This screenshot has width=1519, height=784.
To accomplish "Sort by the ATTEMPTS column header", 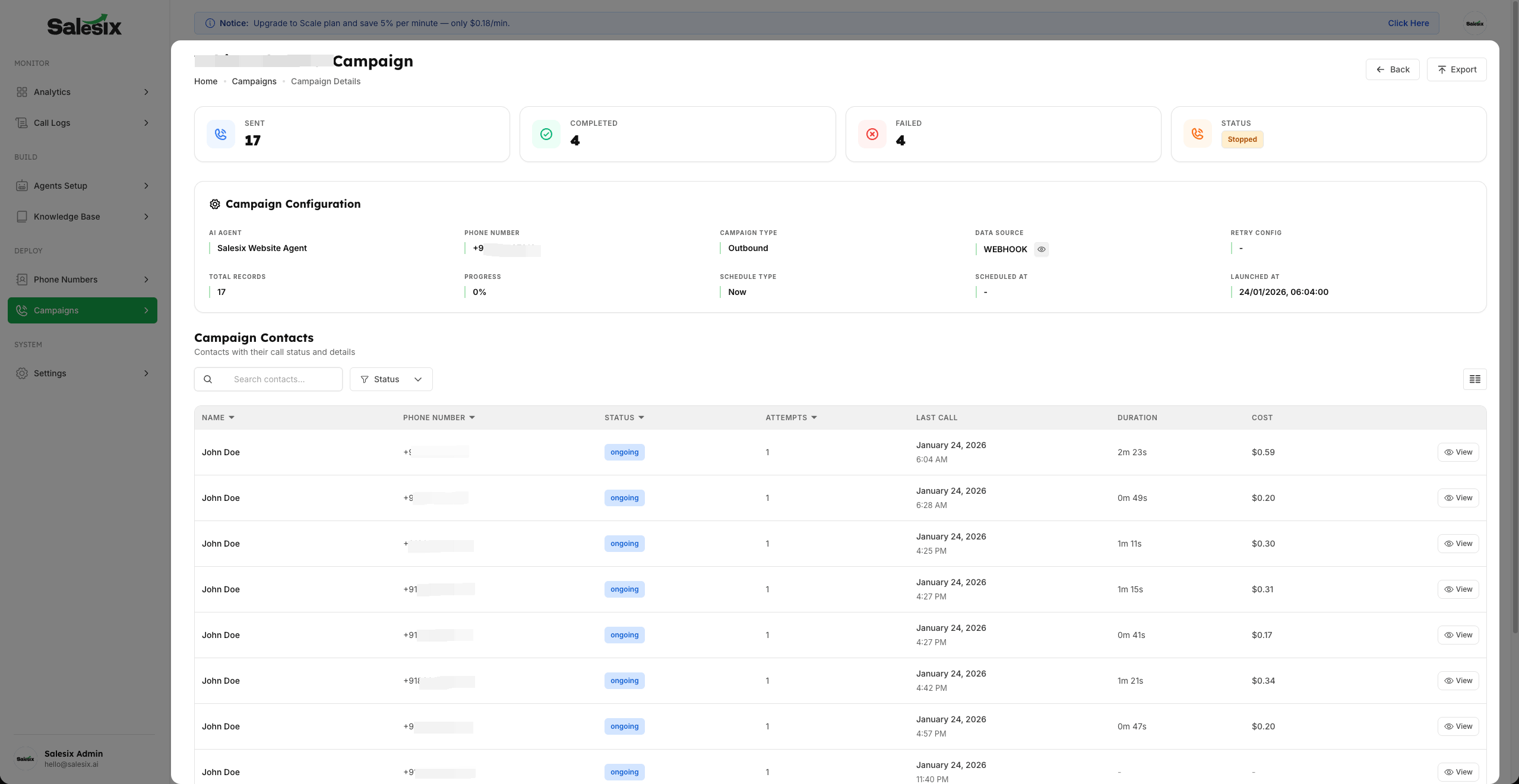I will pyautogui.click(x=790, y=417).
